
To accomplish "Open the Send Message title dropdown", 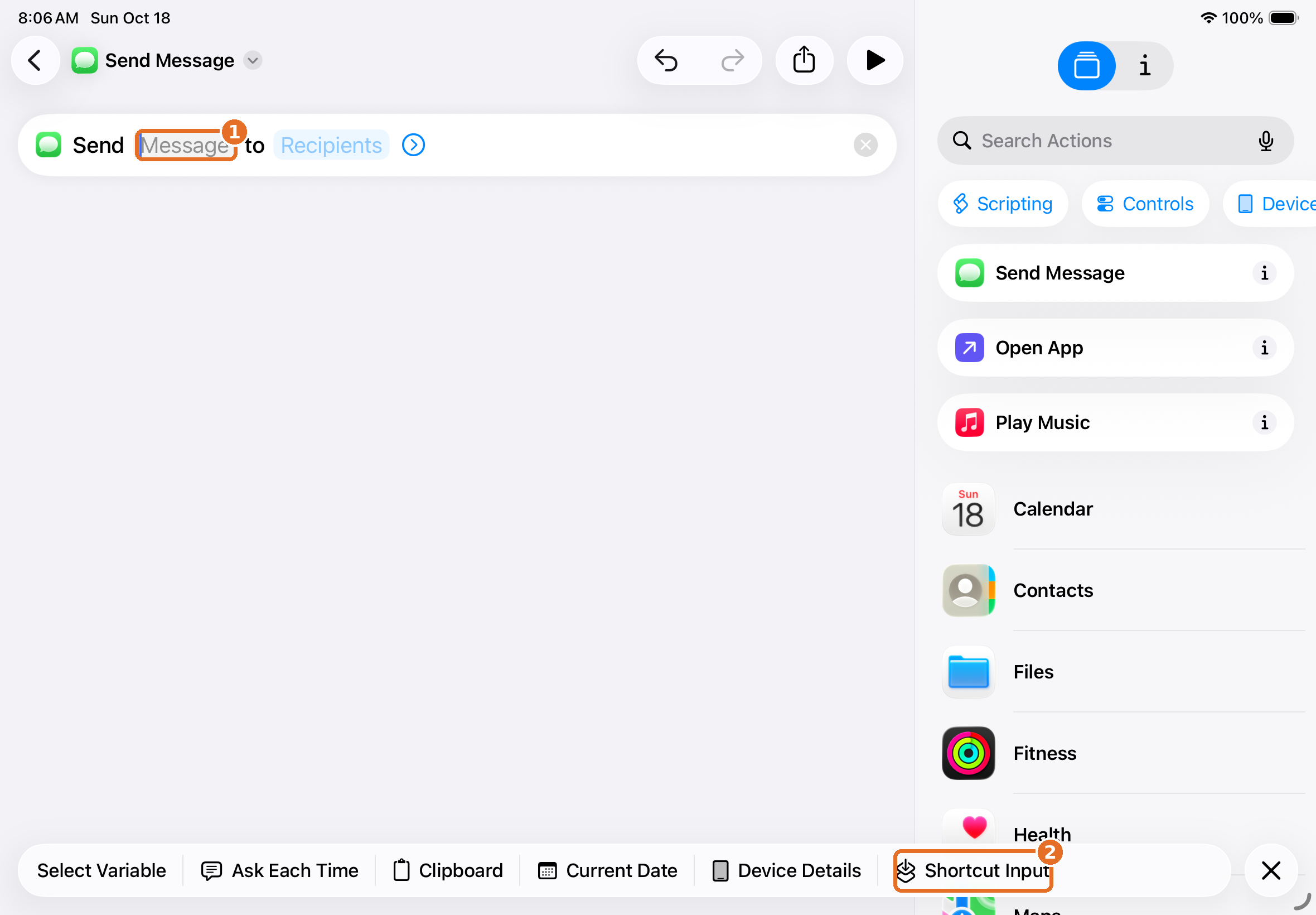I will pos(253,60).
